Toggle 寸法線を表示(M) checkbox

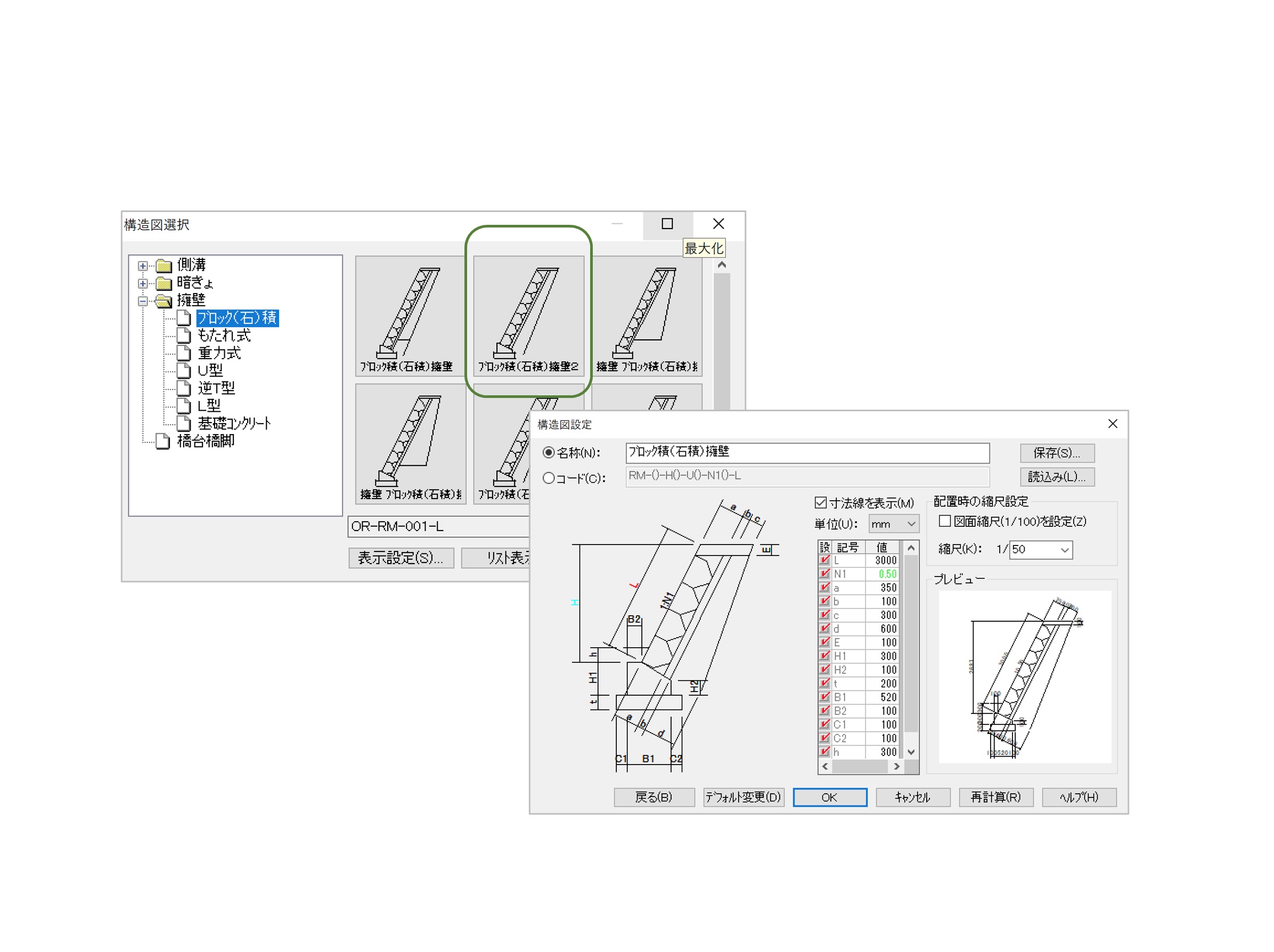tap(821, 503)
